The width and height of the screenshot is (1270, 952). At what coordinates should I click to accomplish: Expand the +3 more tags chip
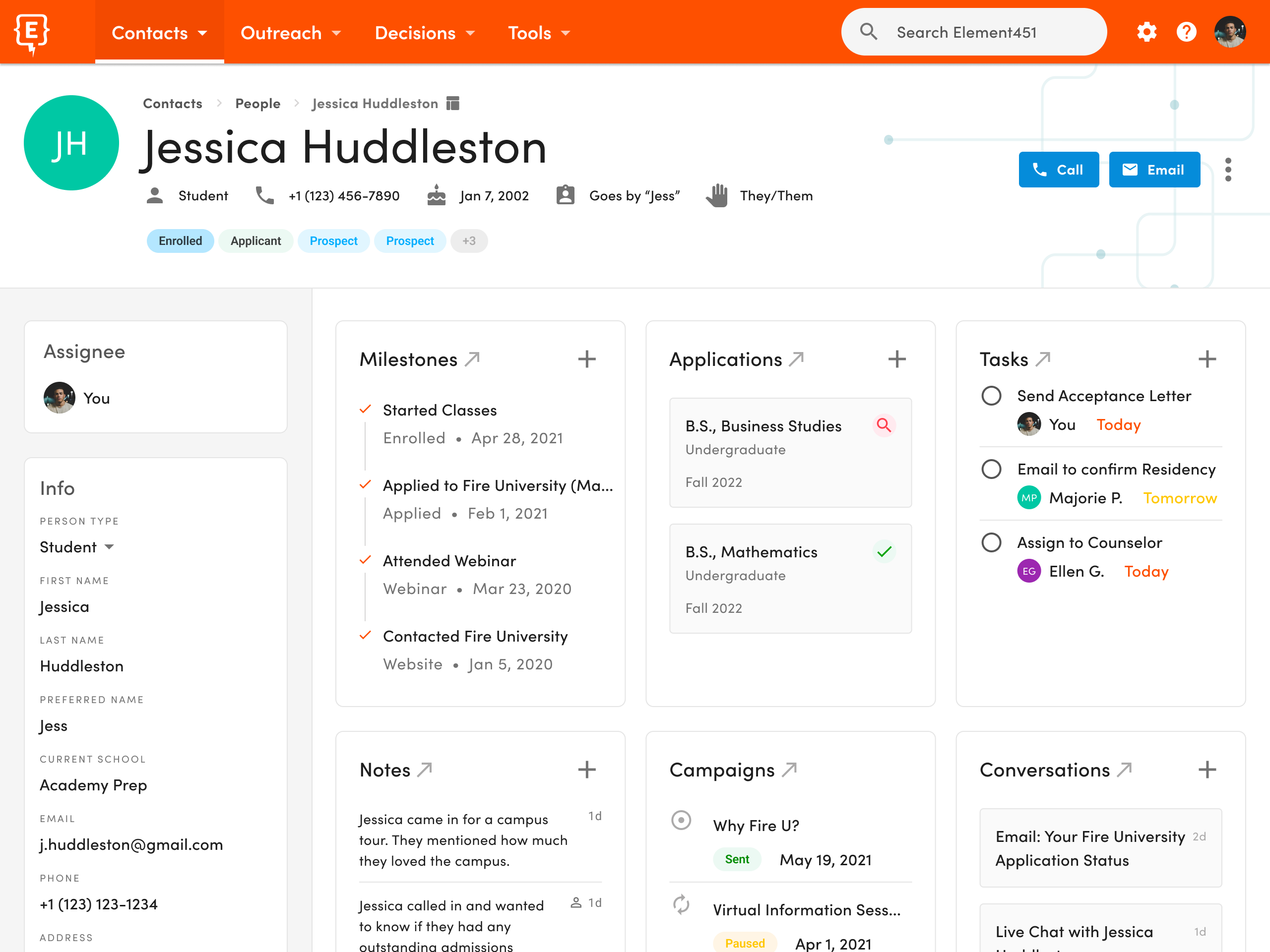point(469,241)
